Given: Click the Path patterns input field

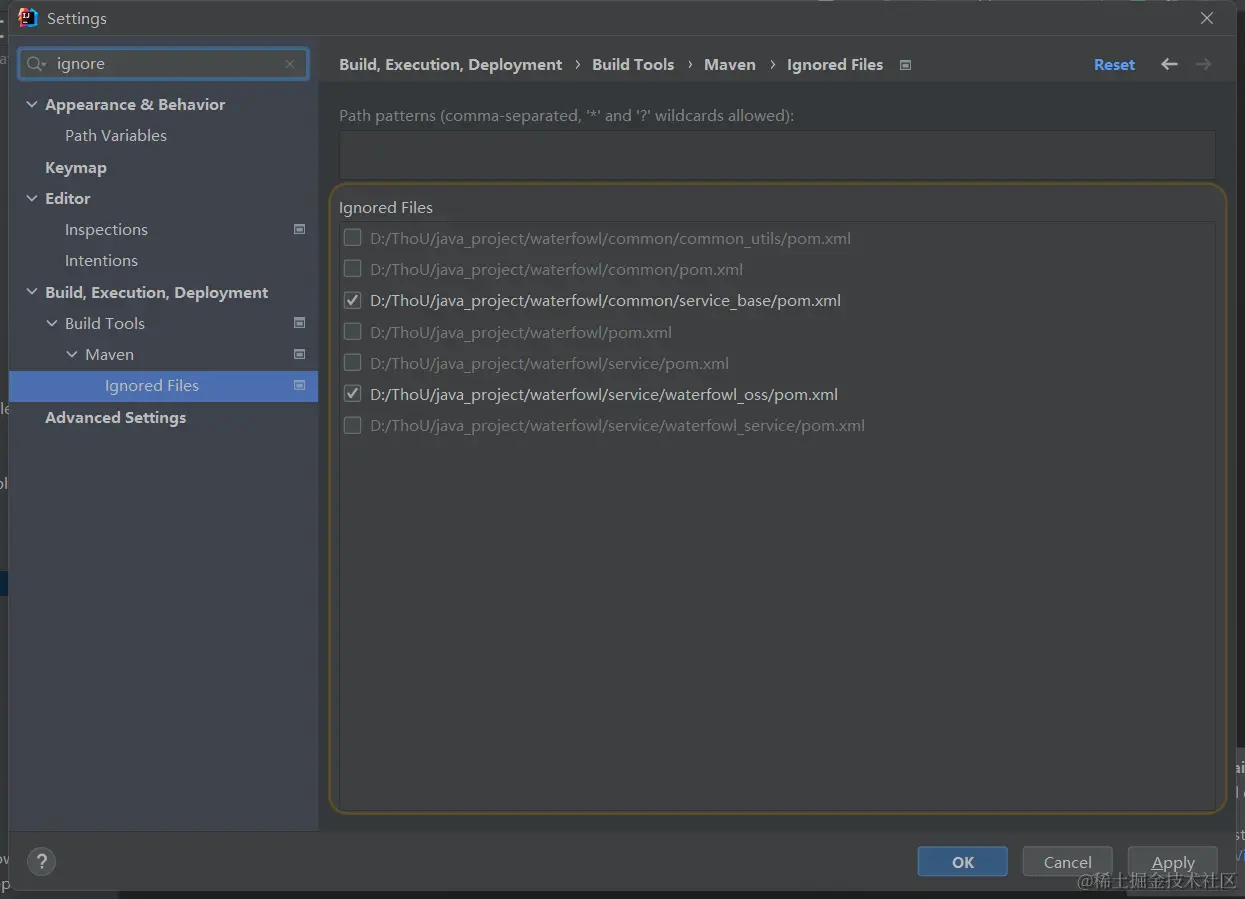Looking at the screenshot, I should click(x=777, y=155).
